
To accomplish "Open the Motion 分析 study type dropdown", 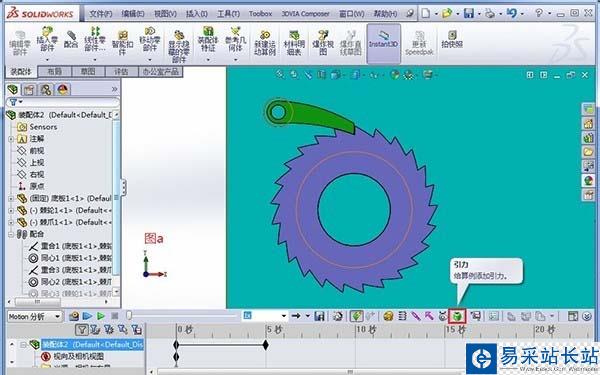I will 35,316.
